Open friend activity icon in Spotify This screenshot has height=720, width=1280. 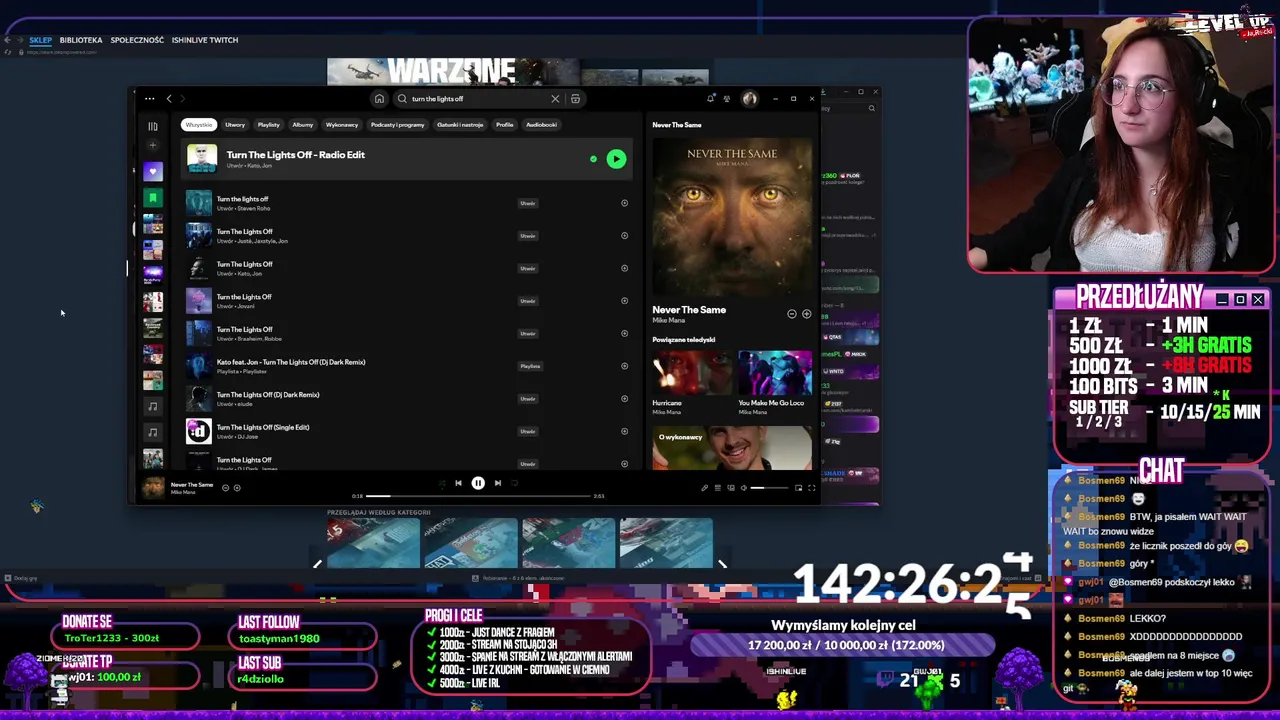(727, 98)
